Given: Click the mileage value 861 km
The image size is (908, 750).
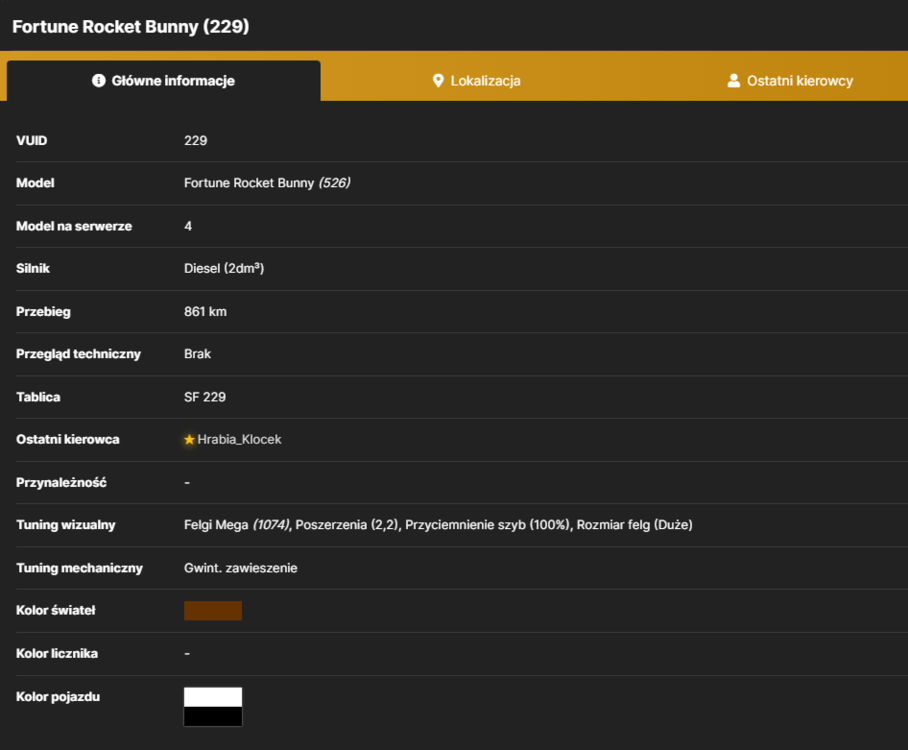Looking at the screenshot, I should tap(206, 312).
